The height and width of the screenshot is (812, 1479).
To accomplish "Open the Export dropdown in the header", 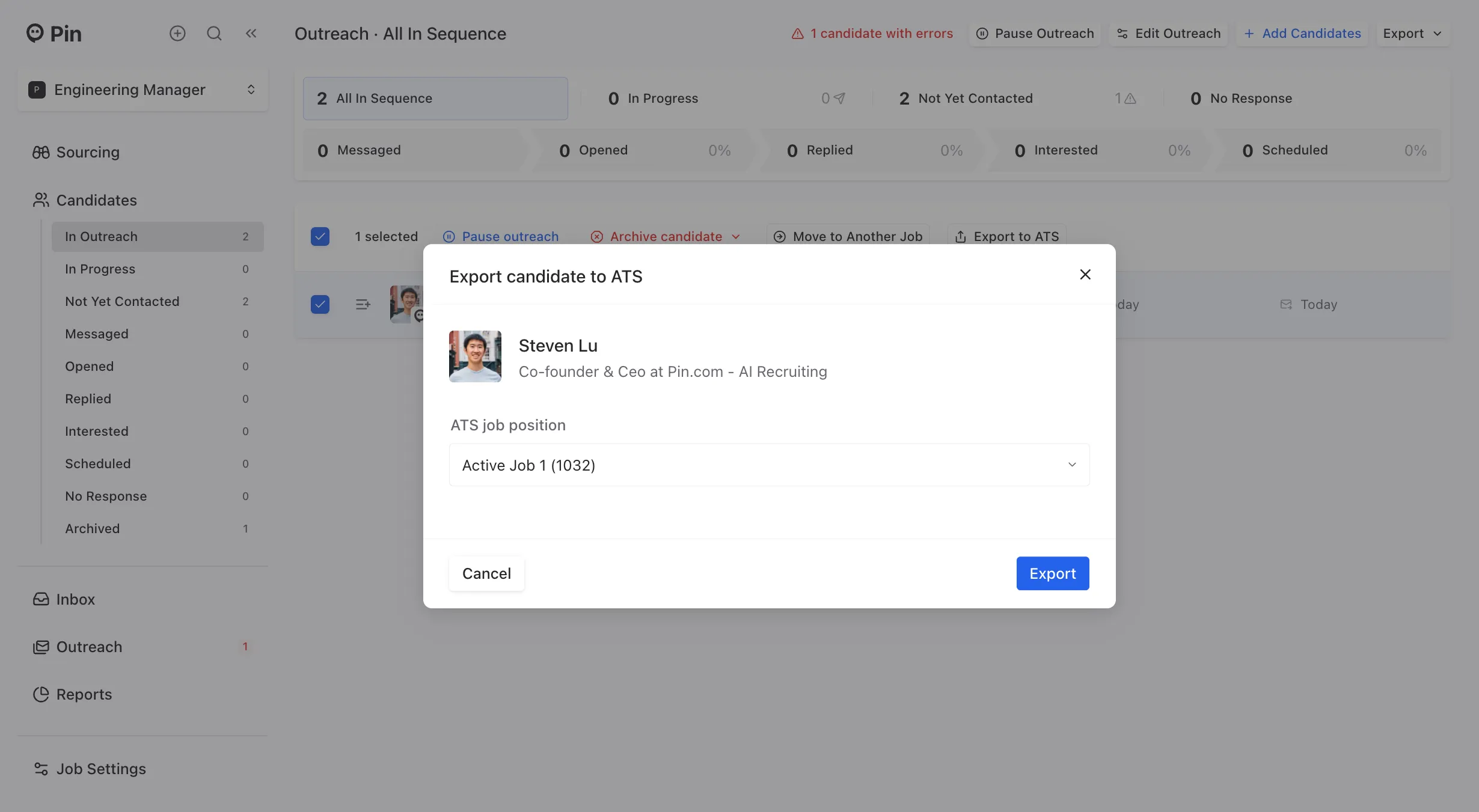I will click(x=1413, y=34).
